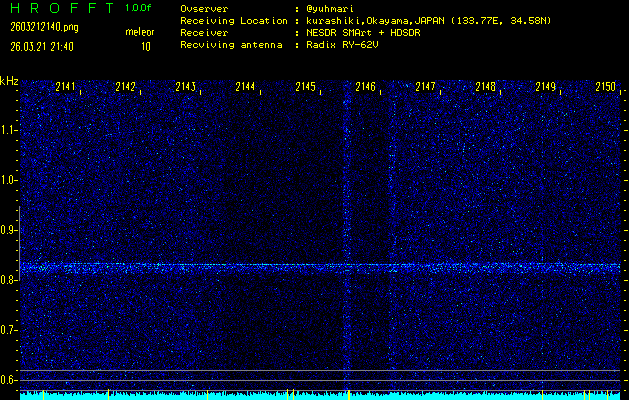The height and width of the screenshot is (400, 629).
Task: Click the meteor count value 10
Action: click(x=146, y=46)
